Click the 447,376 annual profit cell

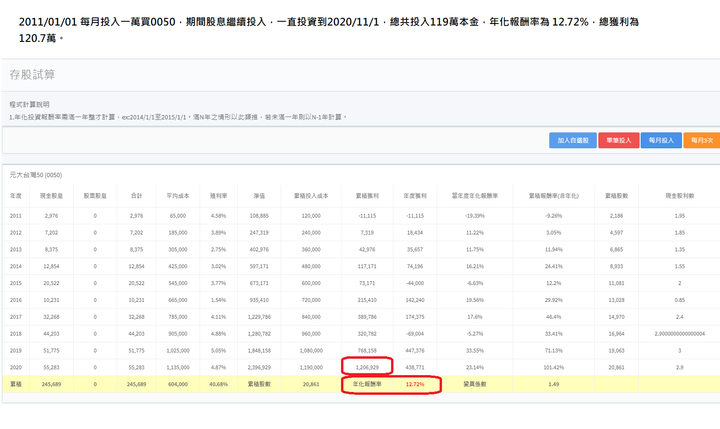point(415,350)
